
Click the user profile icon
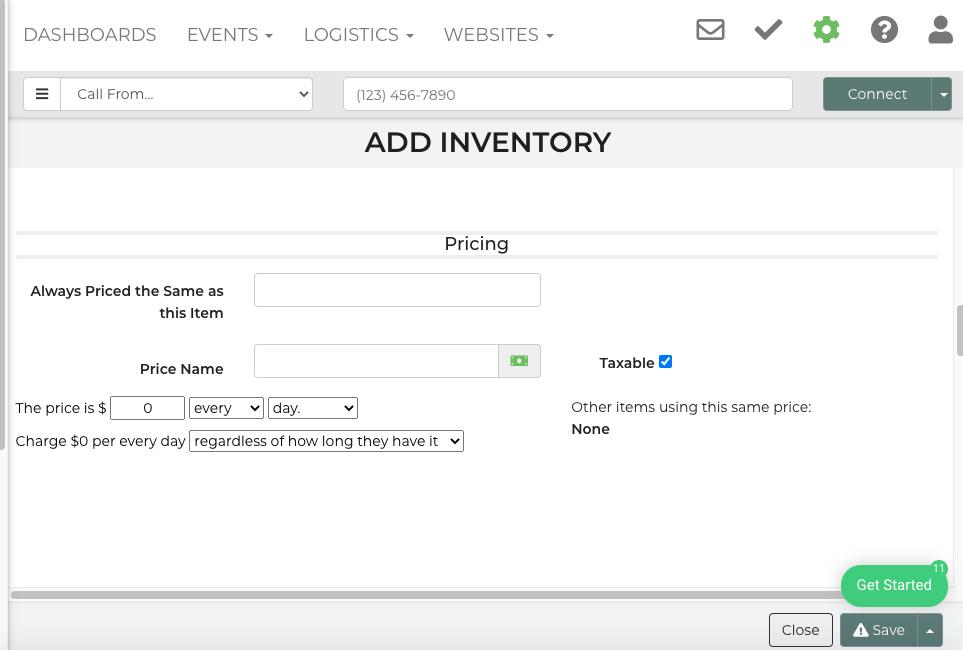tap(940, 30)
